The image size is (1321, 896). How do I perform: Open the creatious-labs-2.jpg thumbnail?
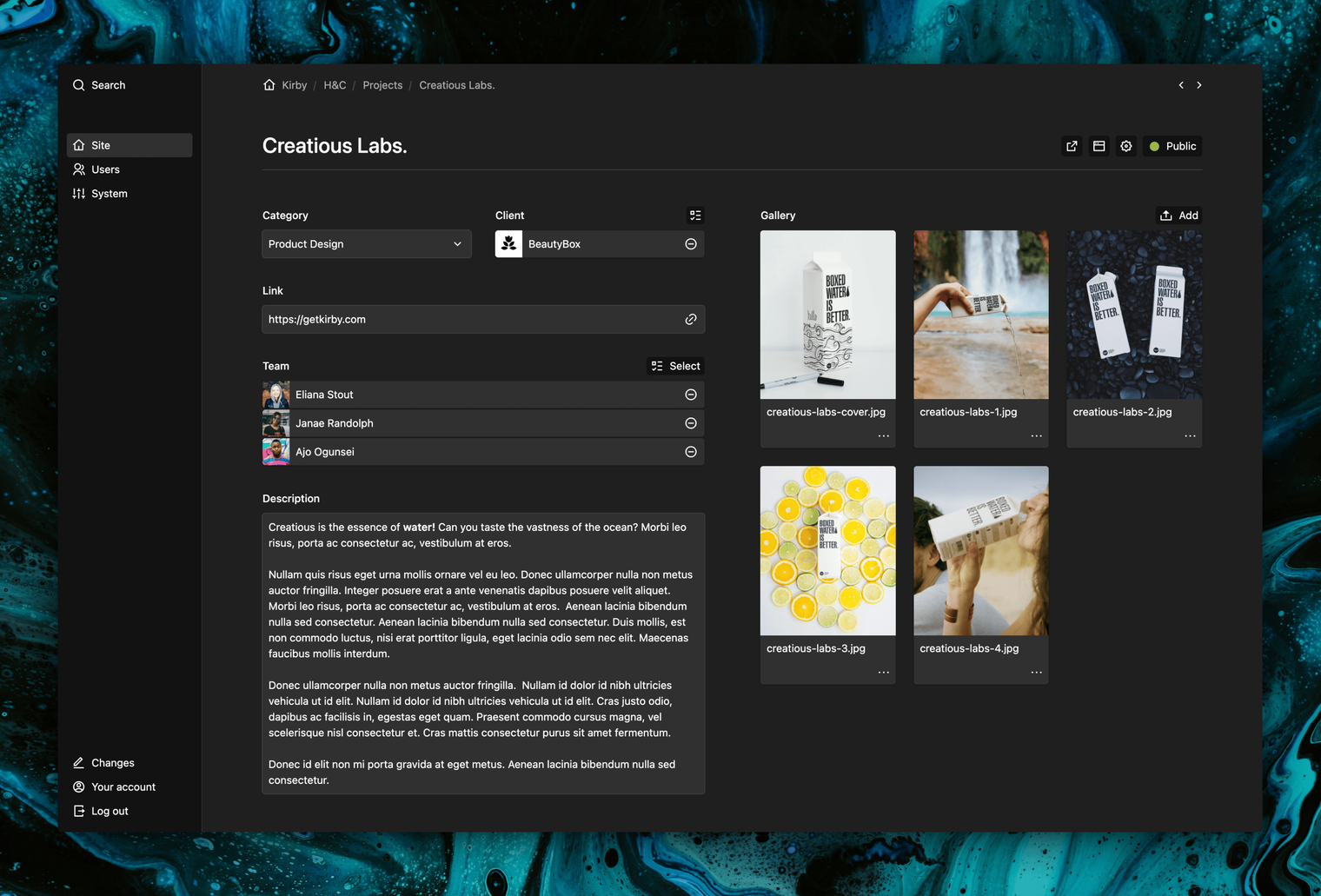click(x=1134, y=315)
